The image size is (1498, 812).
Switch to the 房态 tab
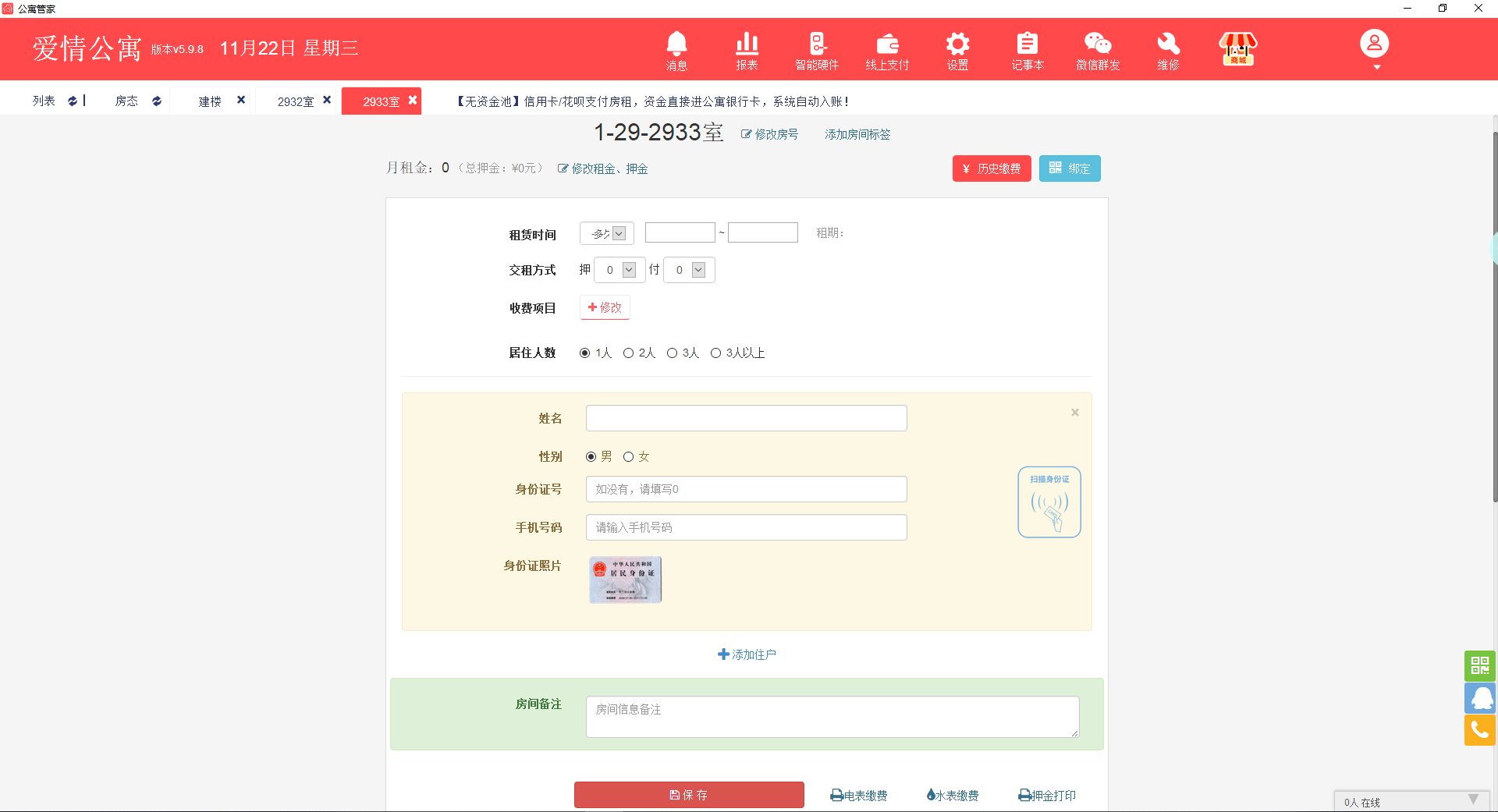point(126,101)
